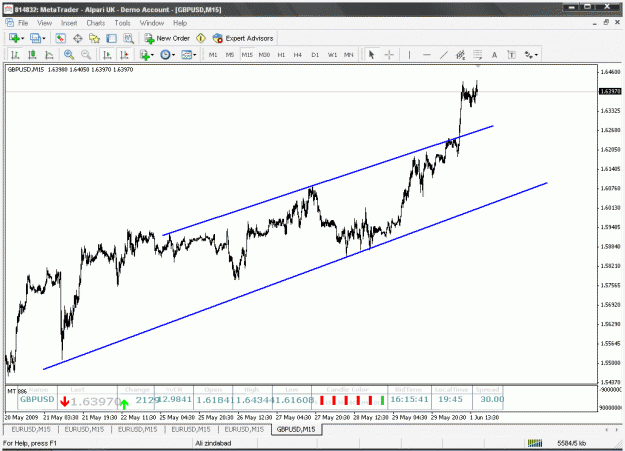This screenshot has height=451, width=625.
Task: Show the Navigator panel with folder-star icon
Action: (x=94, y=38)
